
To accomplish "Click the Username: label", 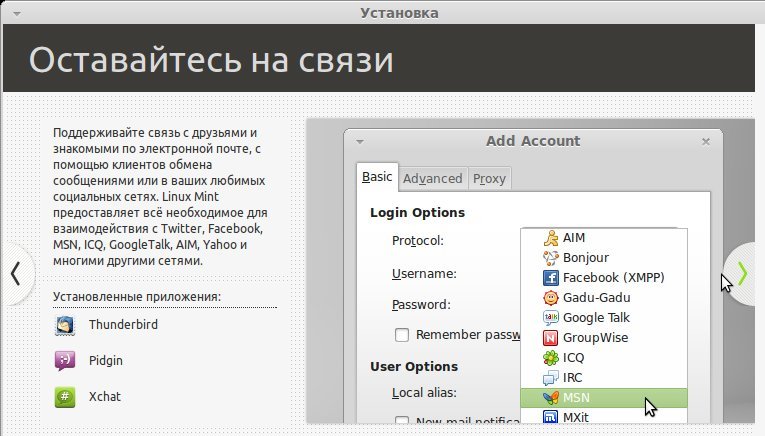I will pos(424,274).
